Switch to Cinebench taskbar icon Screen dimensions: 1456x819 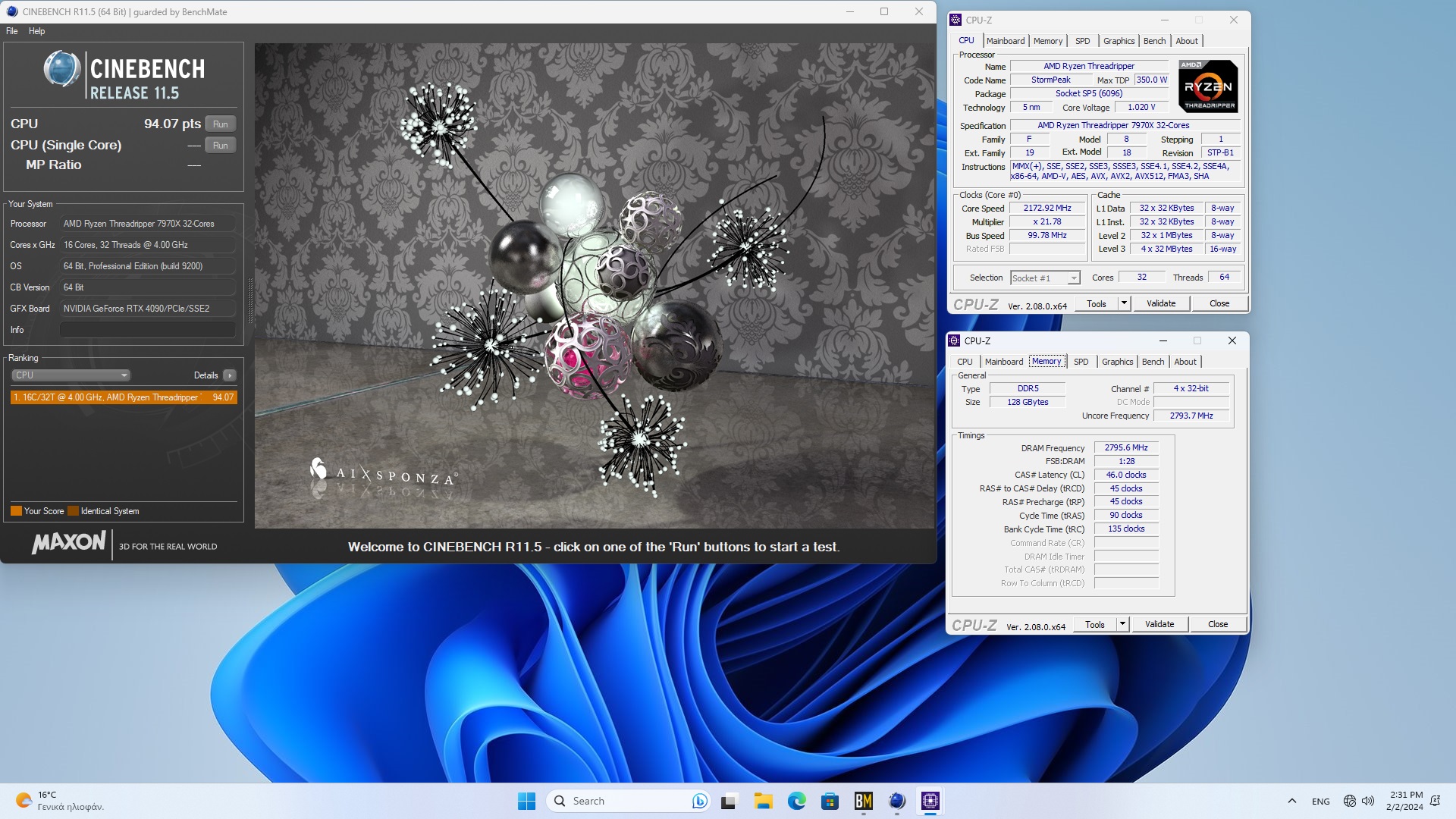pos(896,801)
